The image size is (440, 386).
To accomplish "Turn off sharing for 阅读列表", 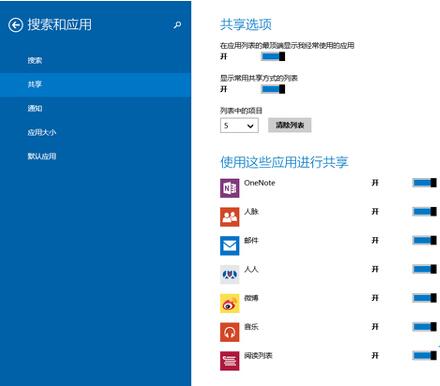I will pyautogui.click(x=424, y=356).
